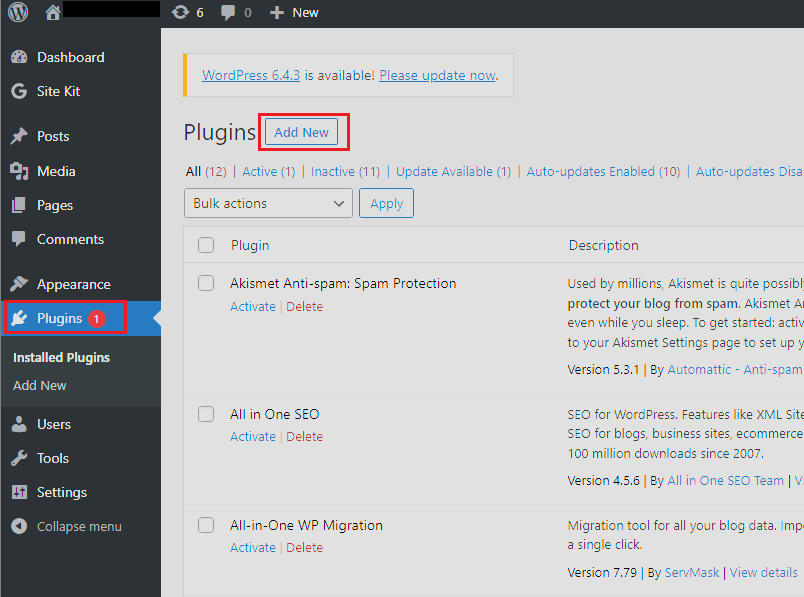Filter plugins by Inactive (11)
The width and height of the screenshot is (804, 597).
(345, 171)
